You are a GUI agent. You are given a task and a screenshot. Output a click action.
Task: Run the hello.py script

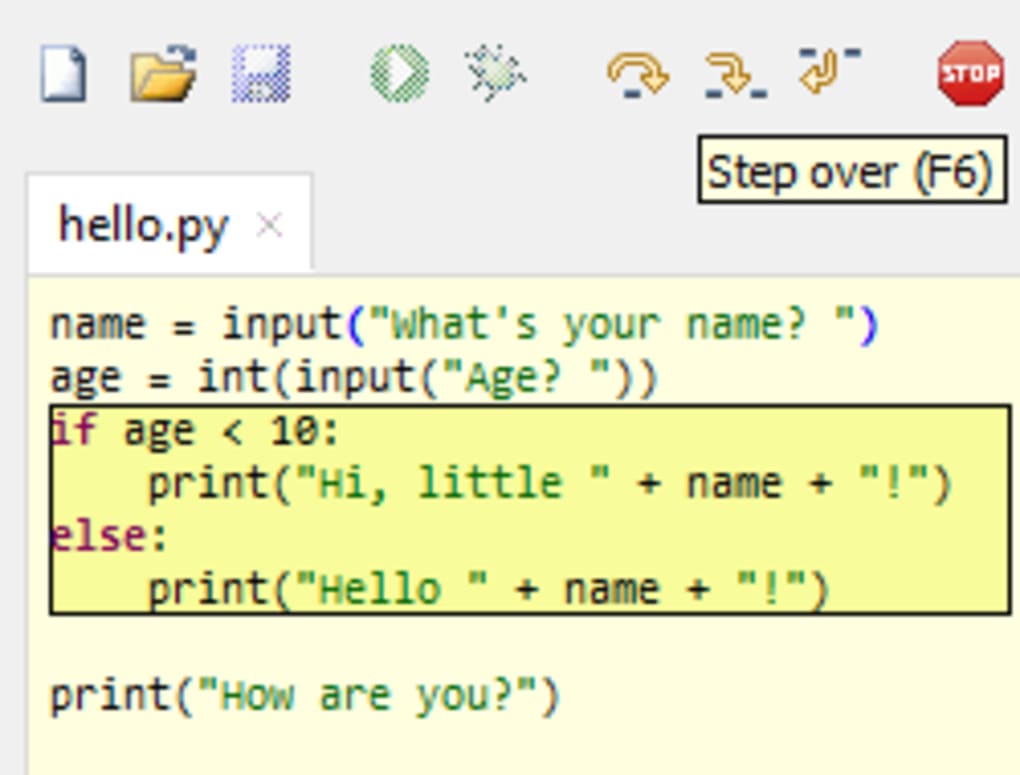pyautogui.click(x=397, y=71)
